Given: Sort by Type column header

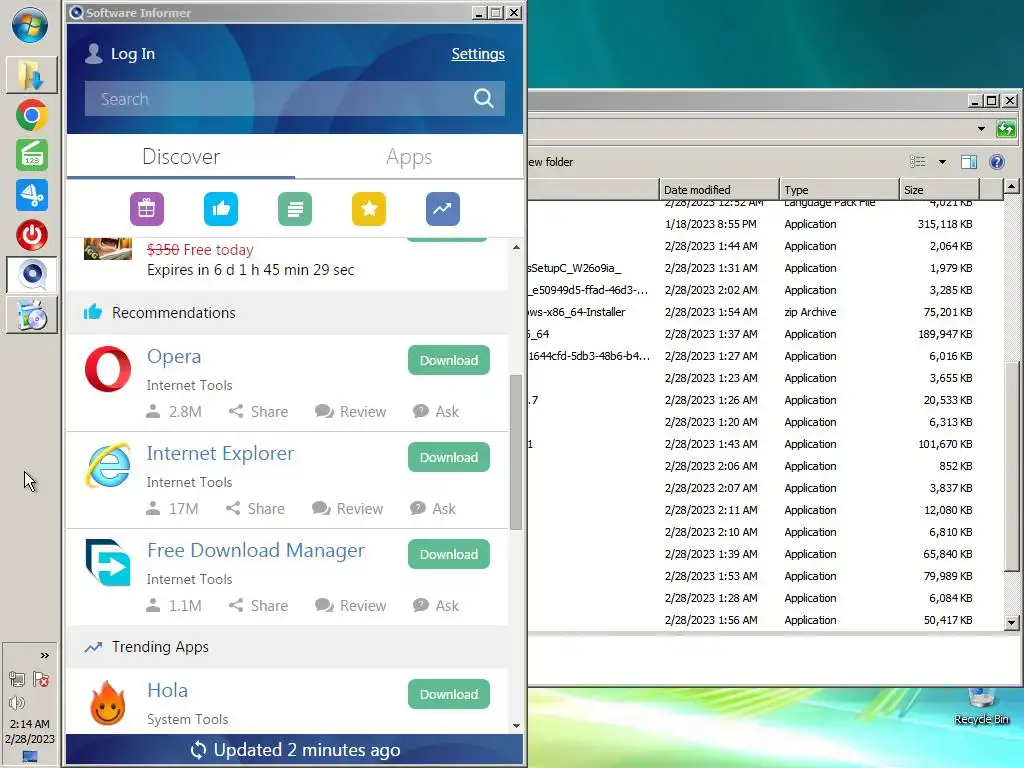Looking at the screenshot, I should click(839, 189).
